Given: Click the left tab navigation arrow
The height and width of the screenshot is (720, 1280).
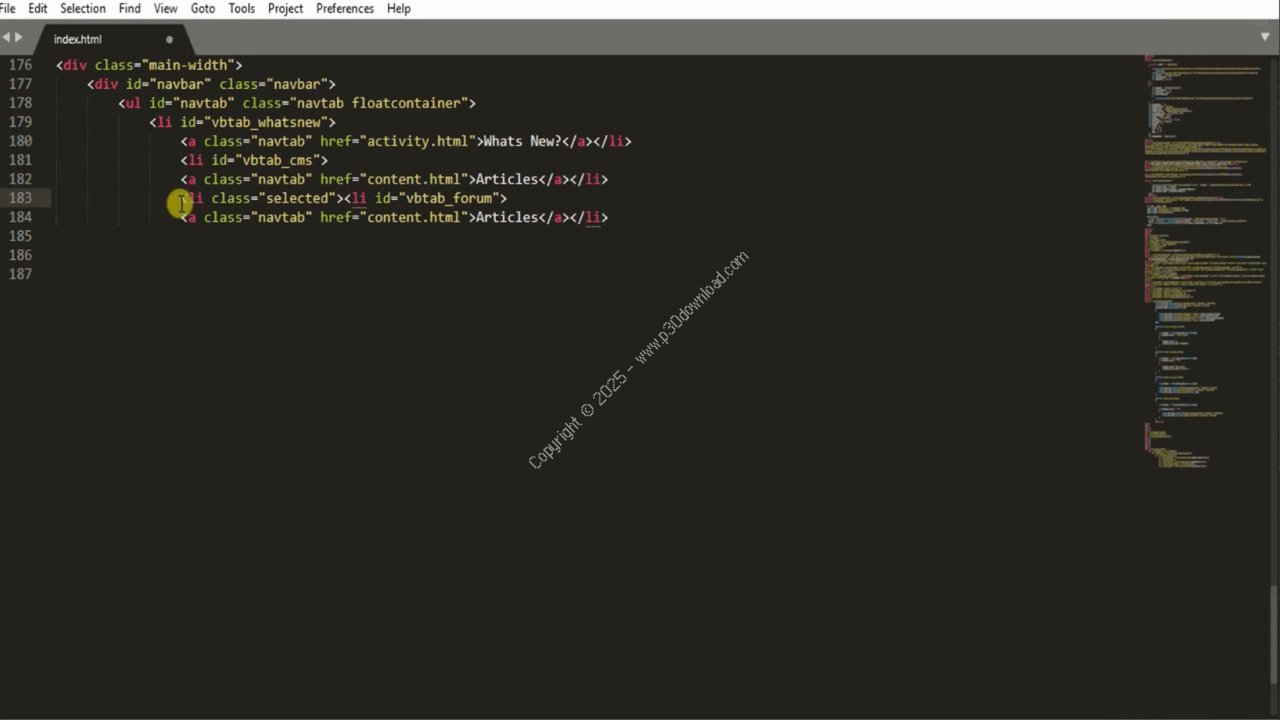Looking at the screenshot, I should tap(6, 38).
